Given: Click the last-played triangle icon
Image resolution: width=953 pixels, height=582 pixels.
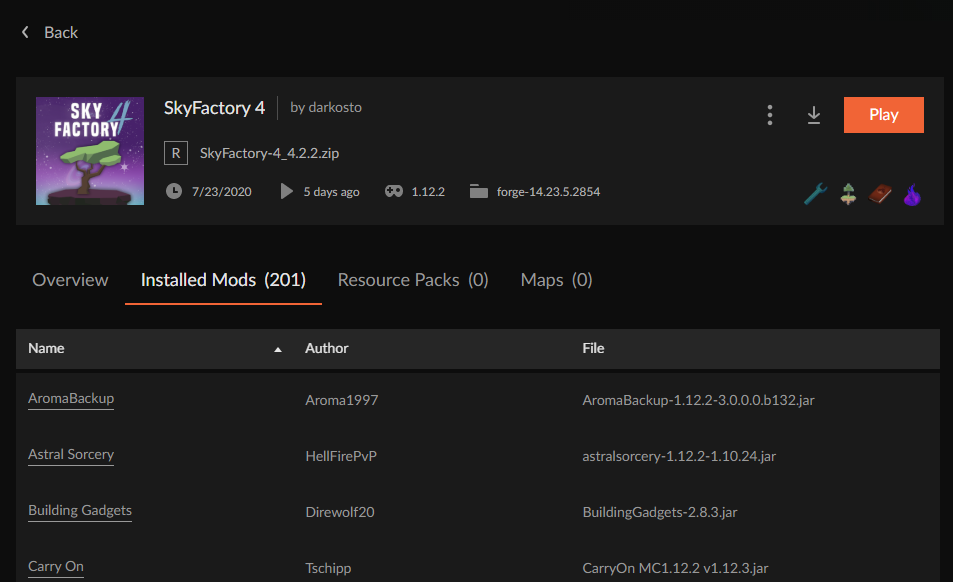Looking at the screenshot, I should (x=286, y=191).
